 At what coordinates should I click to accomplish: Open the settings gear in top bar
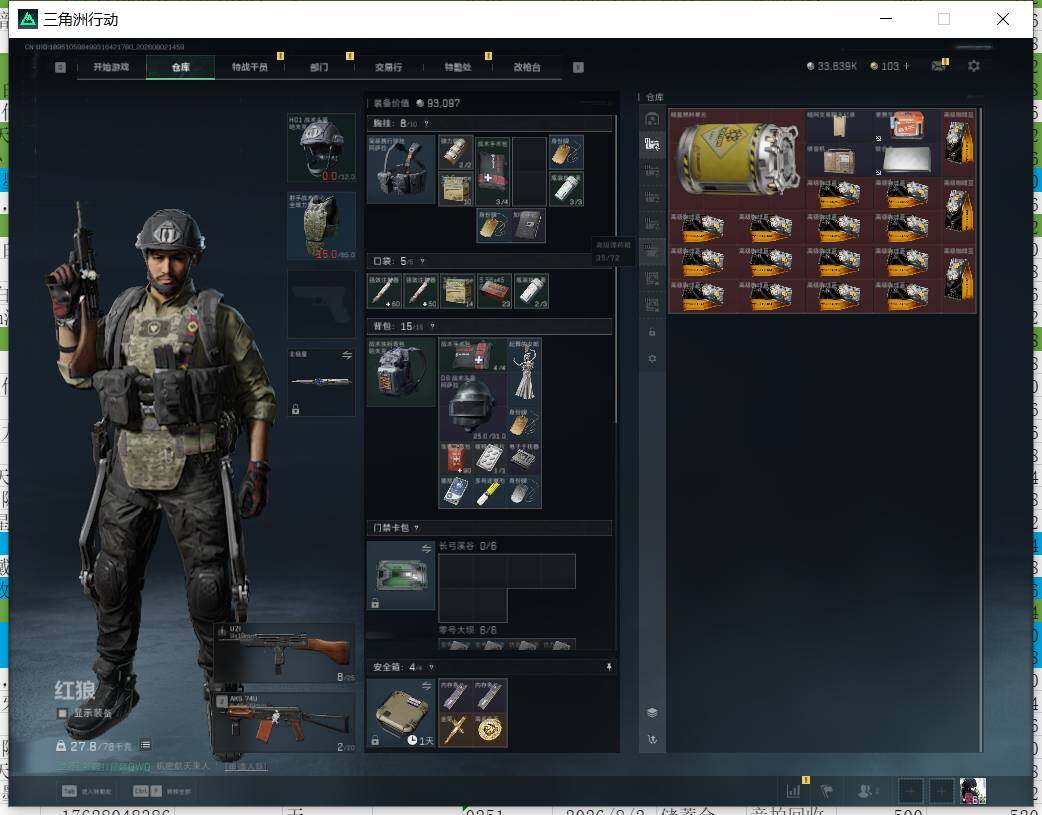pyautogui.click(x=974, y=66)
